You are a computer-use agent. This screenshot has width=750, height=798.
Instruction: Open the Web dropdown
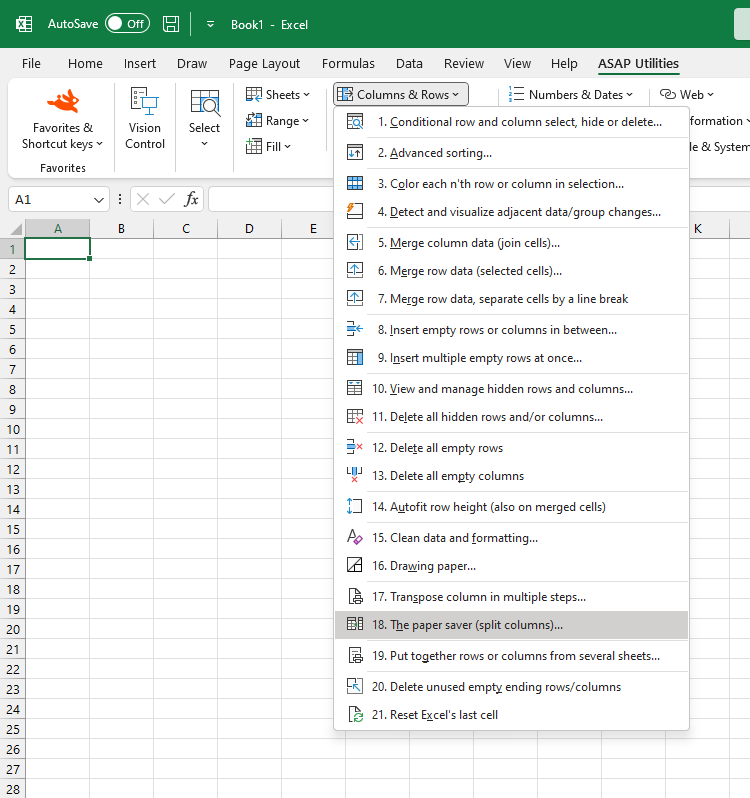coord(687,95)
